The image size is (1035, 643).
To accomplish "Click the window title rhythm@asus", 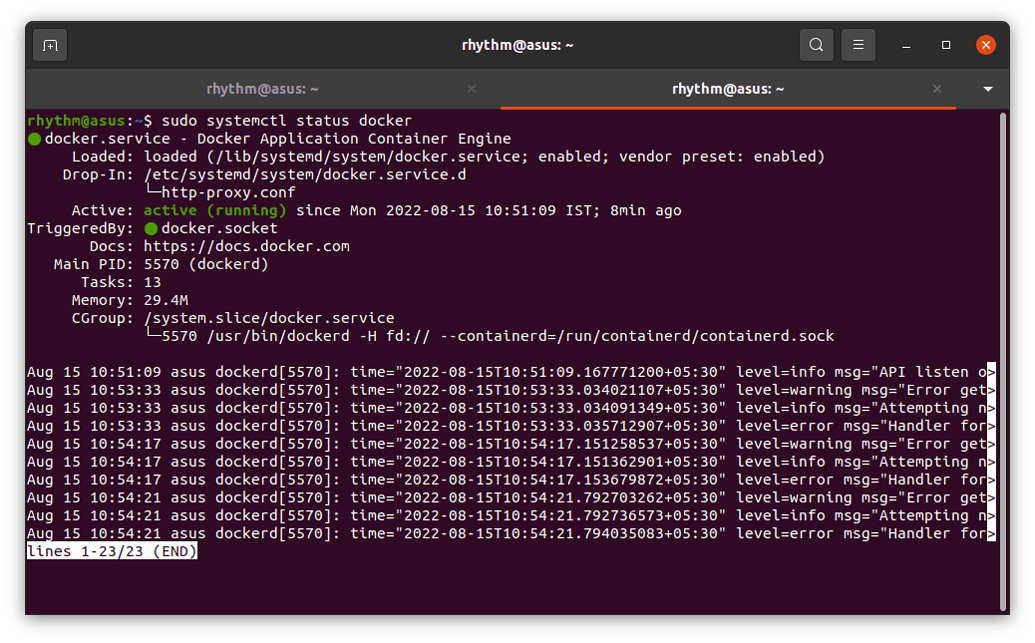I will [x=517, y=45].
